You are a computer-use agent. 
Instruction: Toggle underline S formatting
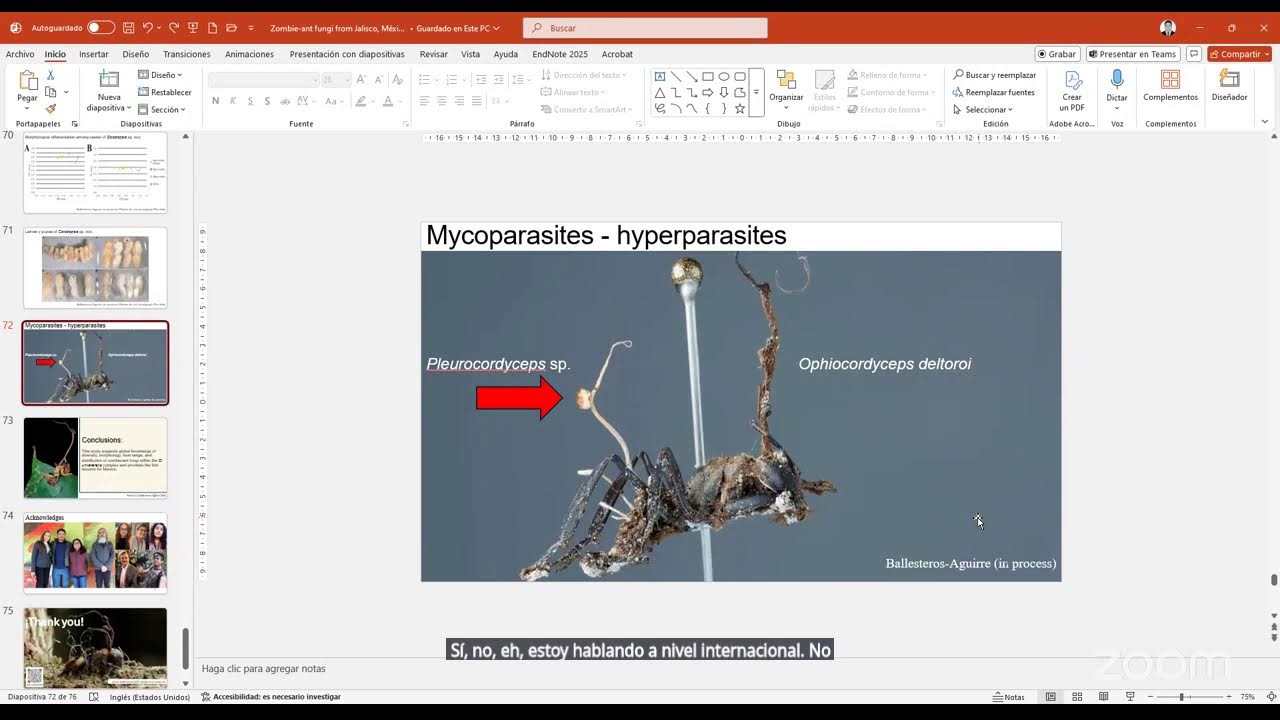pyautogui.click(x=250, y=101)
